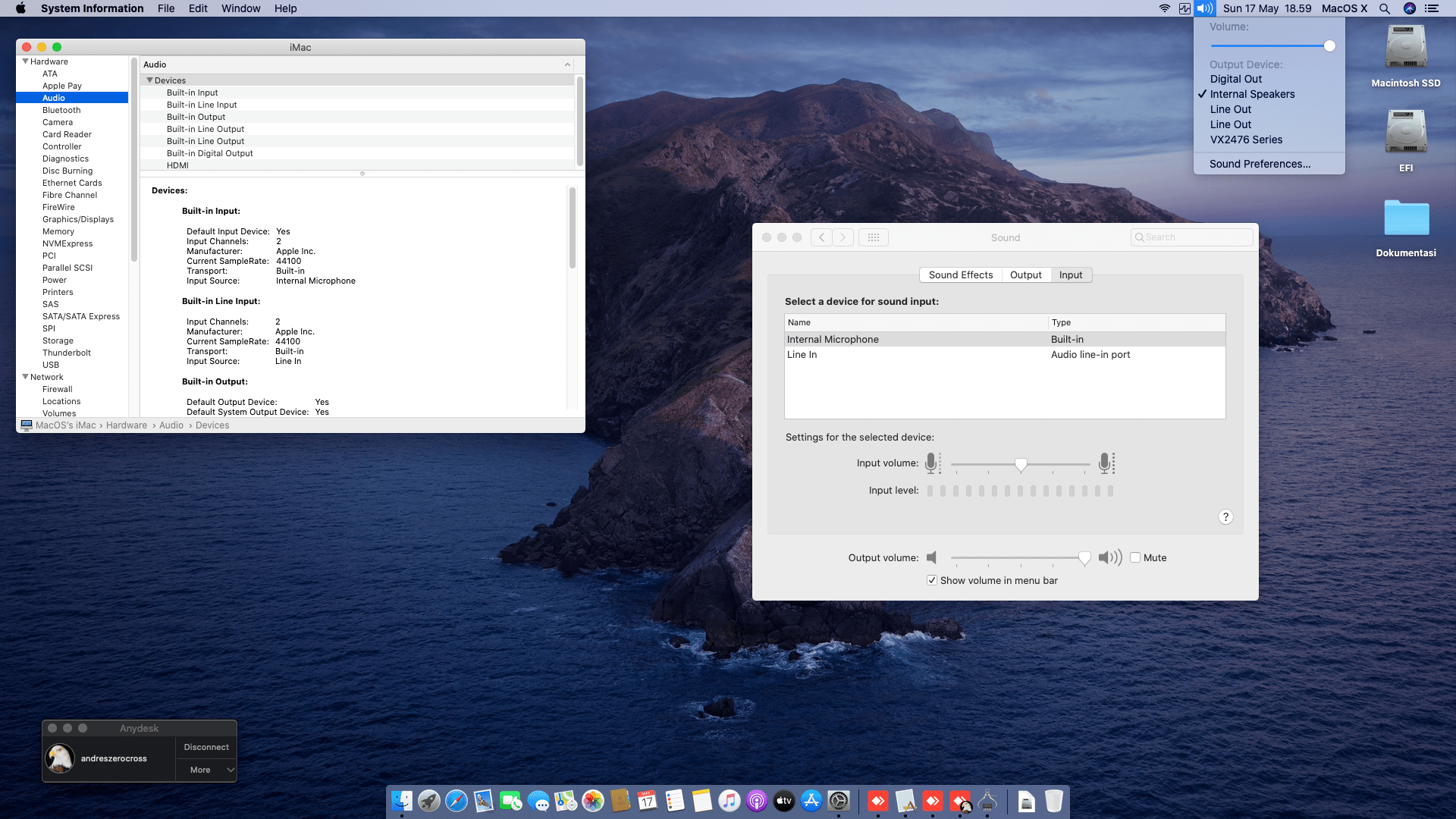The height and width of the screenshot is (819, 1456).
Task: Open Sound Preferences from volume menu
Action: pyautogui.click(x=1260, y=164)
